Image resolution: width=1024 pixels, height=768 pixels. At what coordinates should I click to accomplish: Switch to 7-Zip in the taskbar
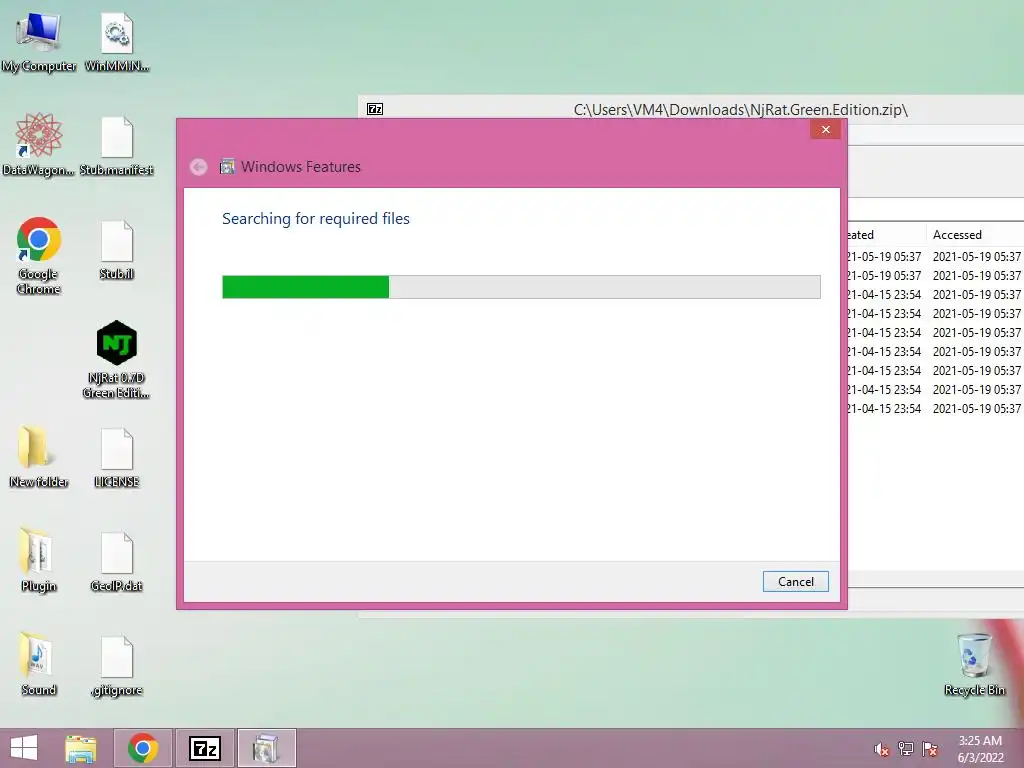pyautogui.click(x=205, y=748)
